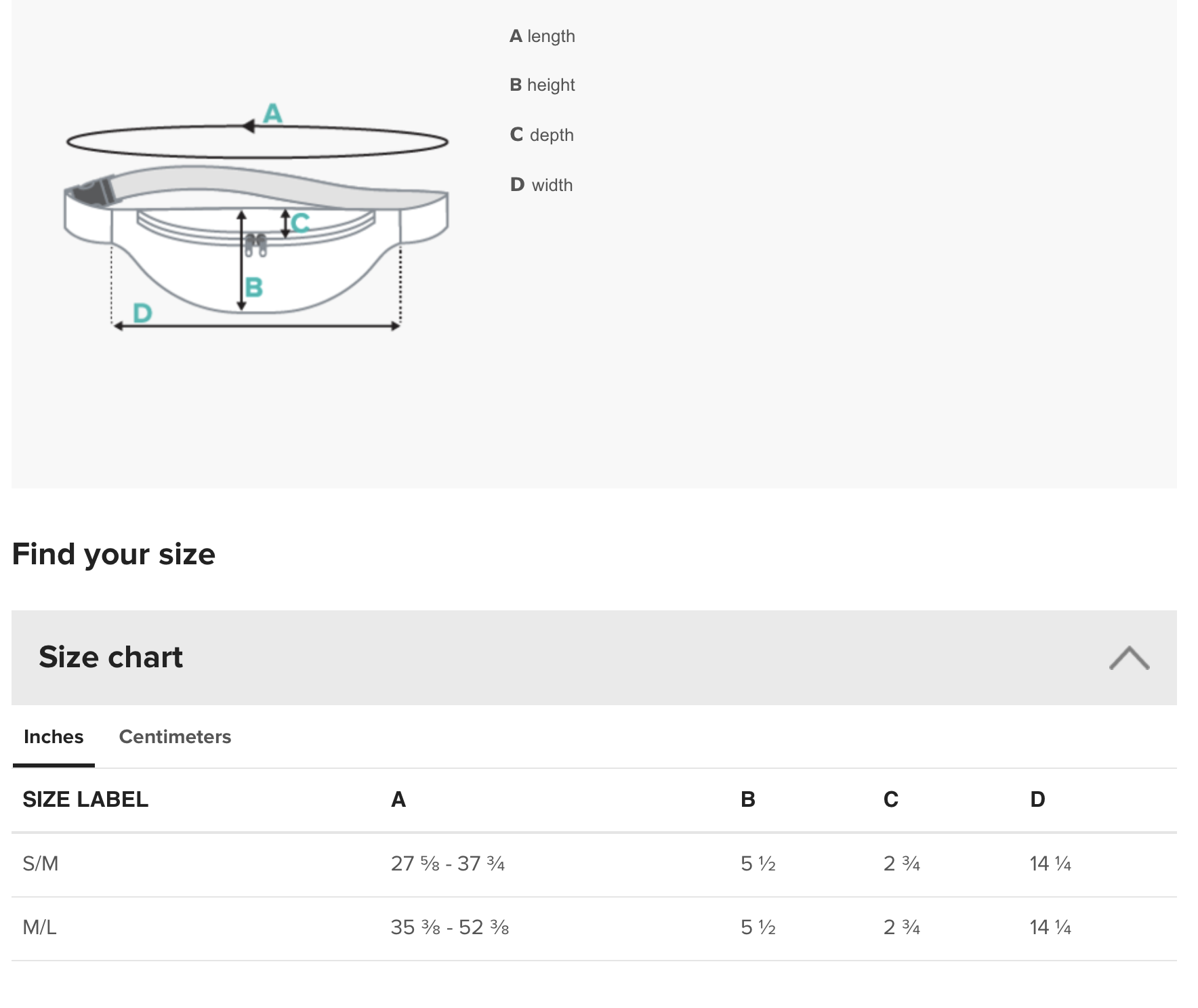Click column header B in the table
The height and width of the screenshot is (1008, 1198).
748,799
